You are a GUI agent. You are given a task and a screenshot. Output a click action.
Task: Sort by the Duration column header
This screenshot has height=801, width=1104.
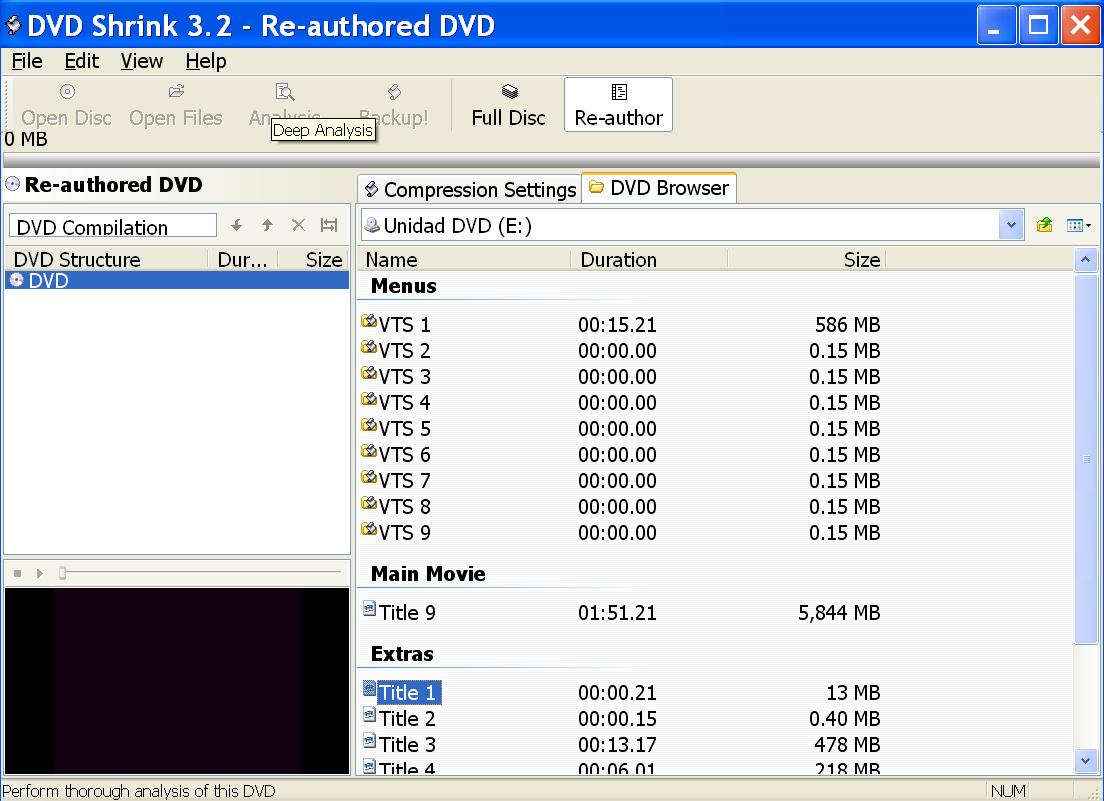click(x=648, y=260)
